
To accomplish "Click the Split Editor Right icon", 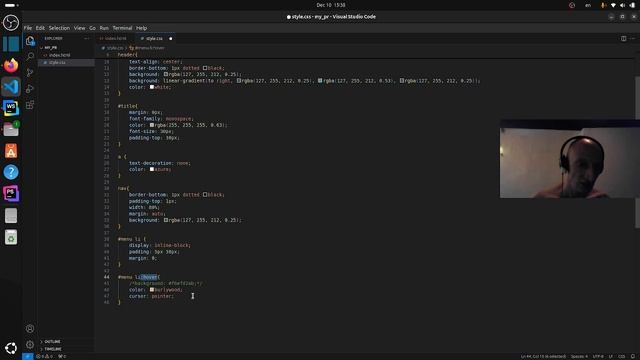I will point(623,38).
